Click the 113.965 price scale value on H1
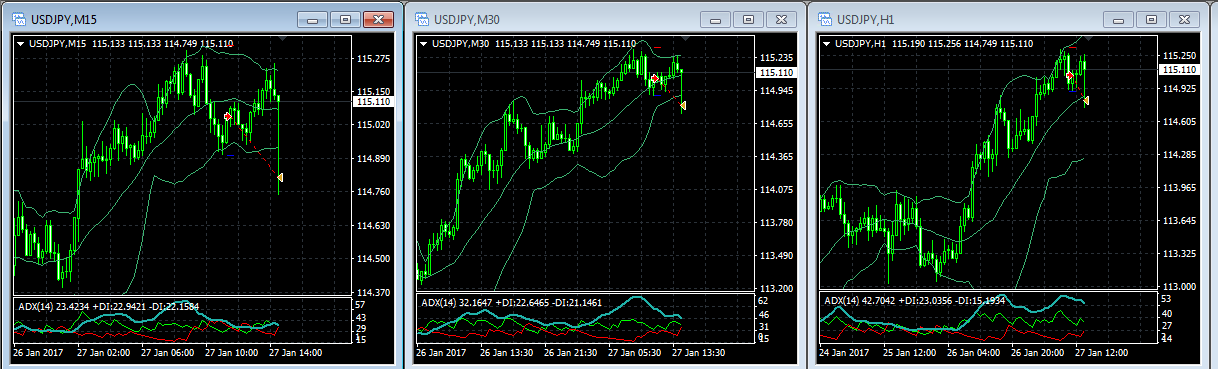This screenshot has height=369, width=1218. (1179, 188)
